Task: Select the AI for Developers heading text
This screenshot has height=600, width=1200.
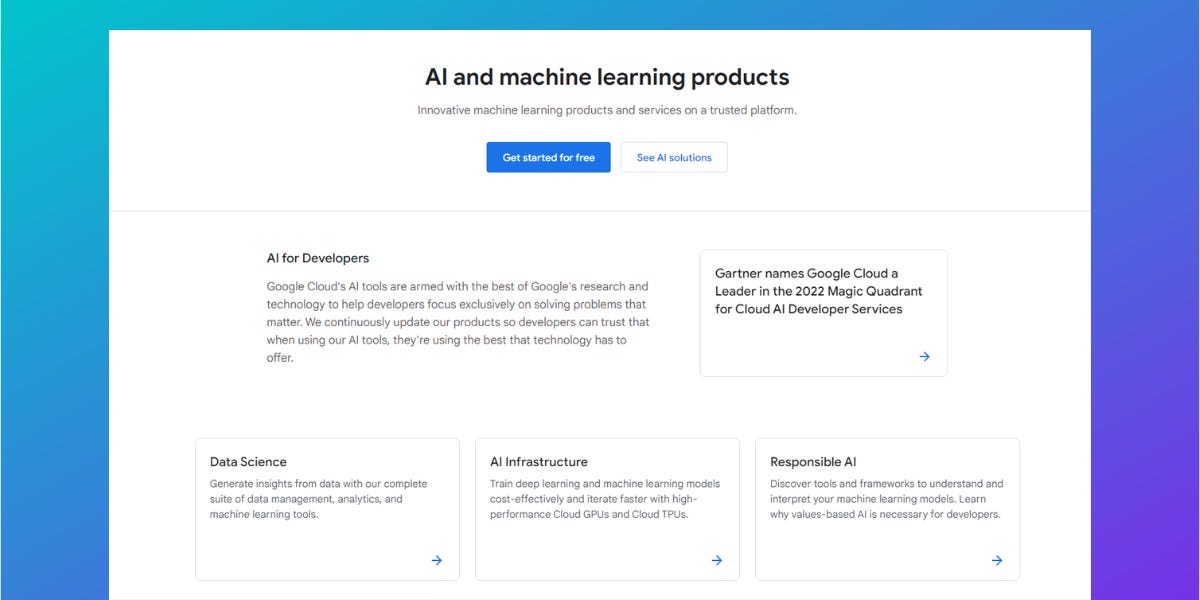Action: pyautogui.click(x=318, y=258)
